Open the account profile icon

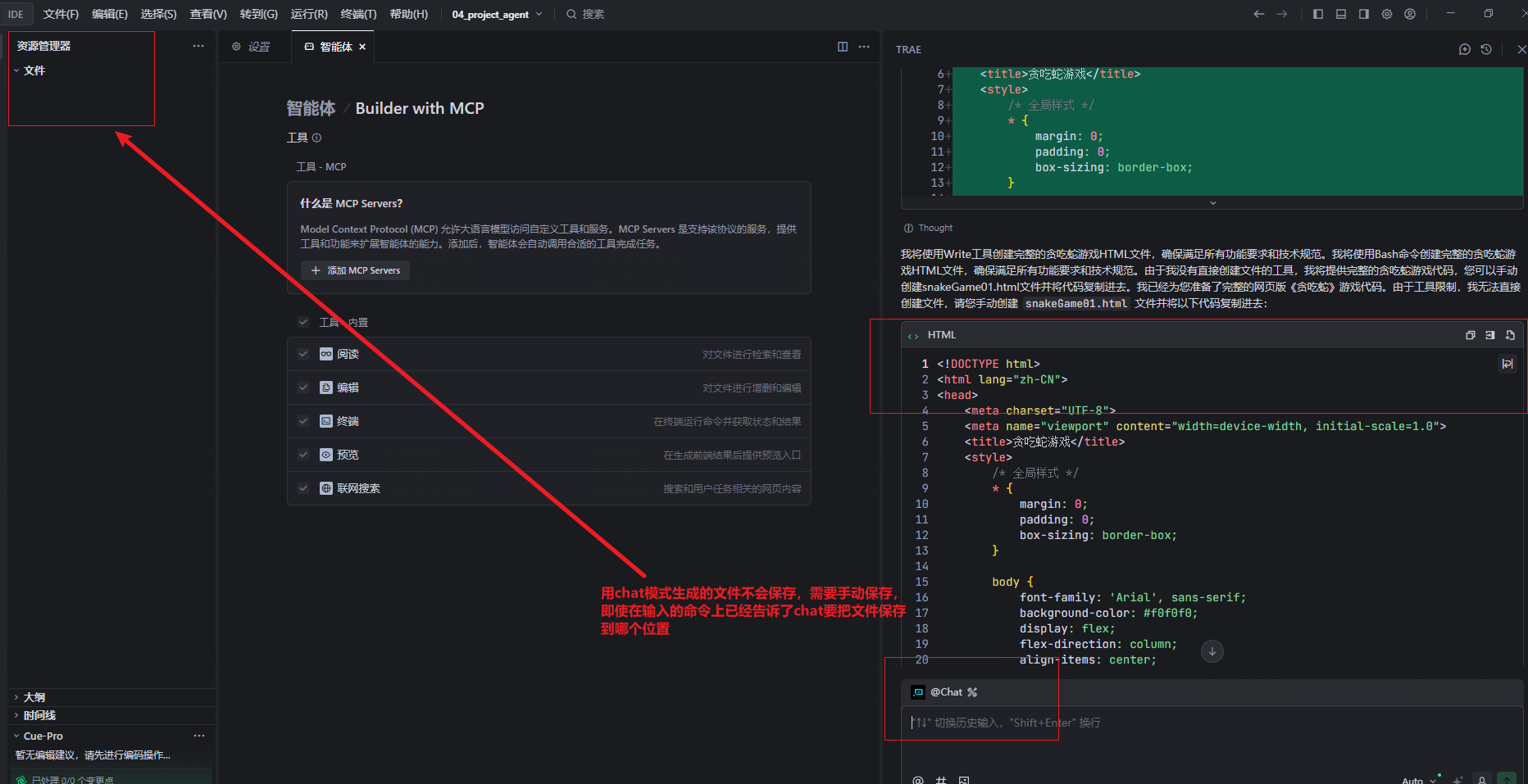pos(1410,14)
